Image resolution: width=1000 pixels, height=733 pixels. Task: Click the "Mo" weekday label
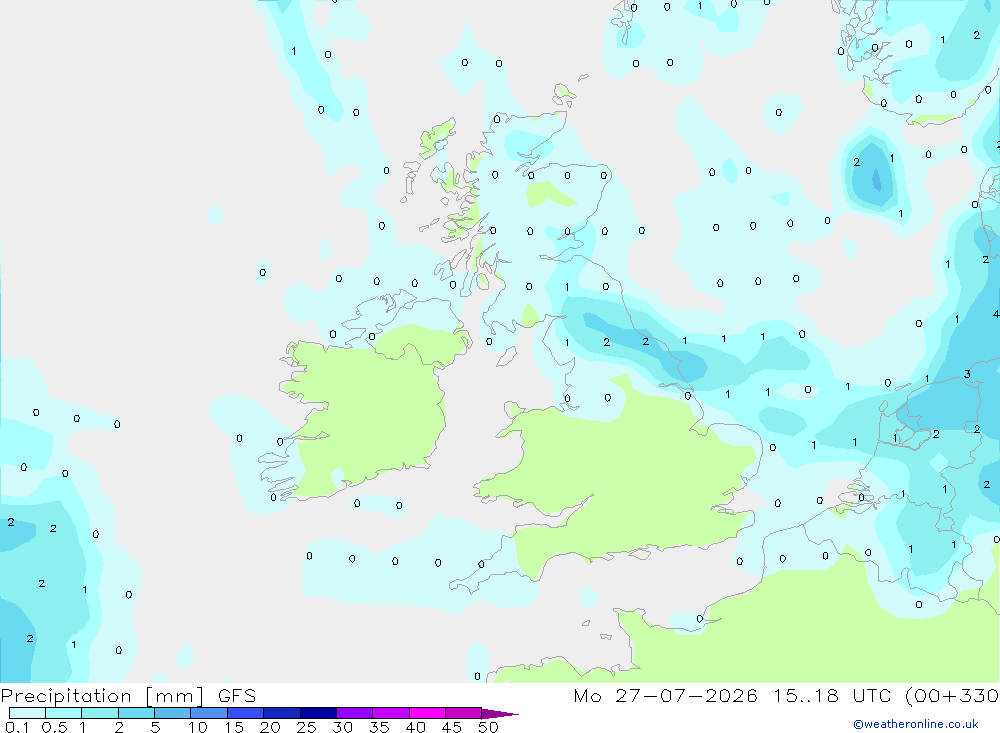[x=587, y=695]
